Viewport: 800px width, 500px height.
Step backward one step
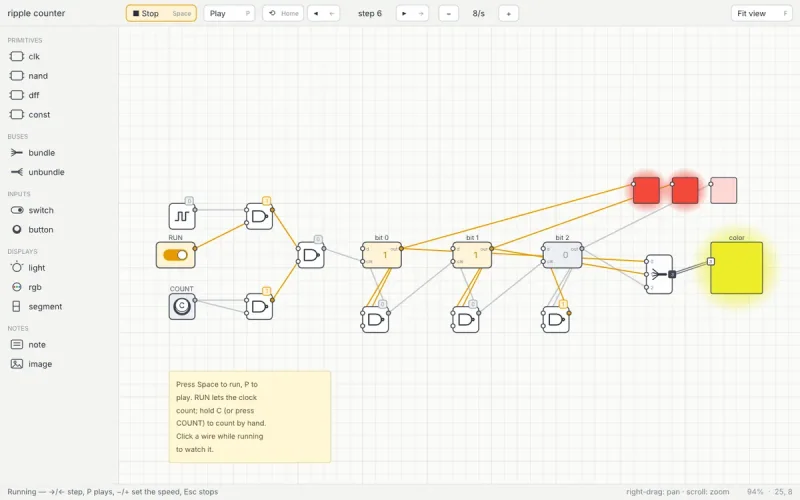point(323,13)
